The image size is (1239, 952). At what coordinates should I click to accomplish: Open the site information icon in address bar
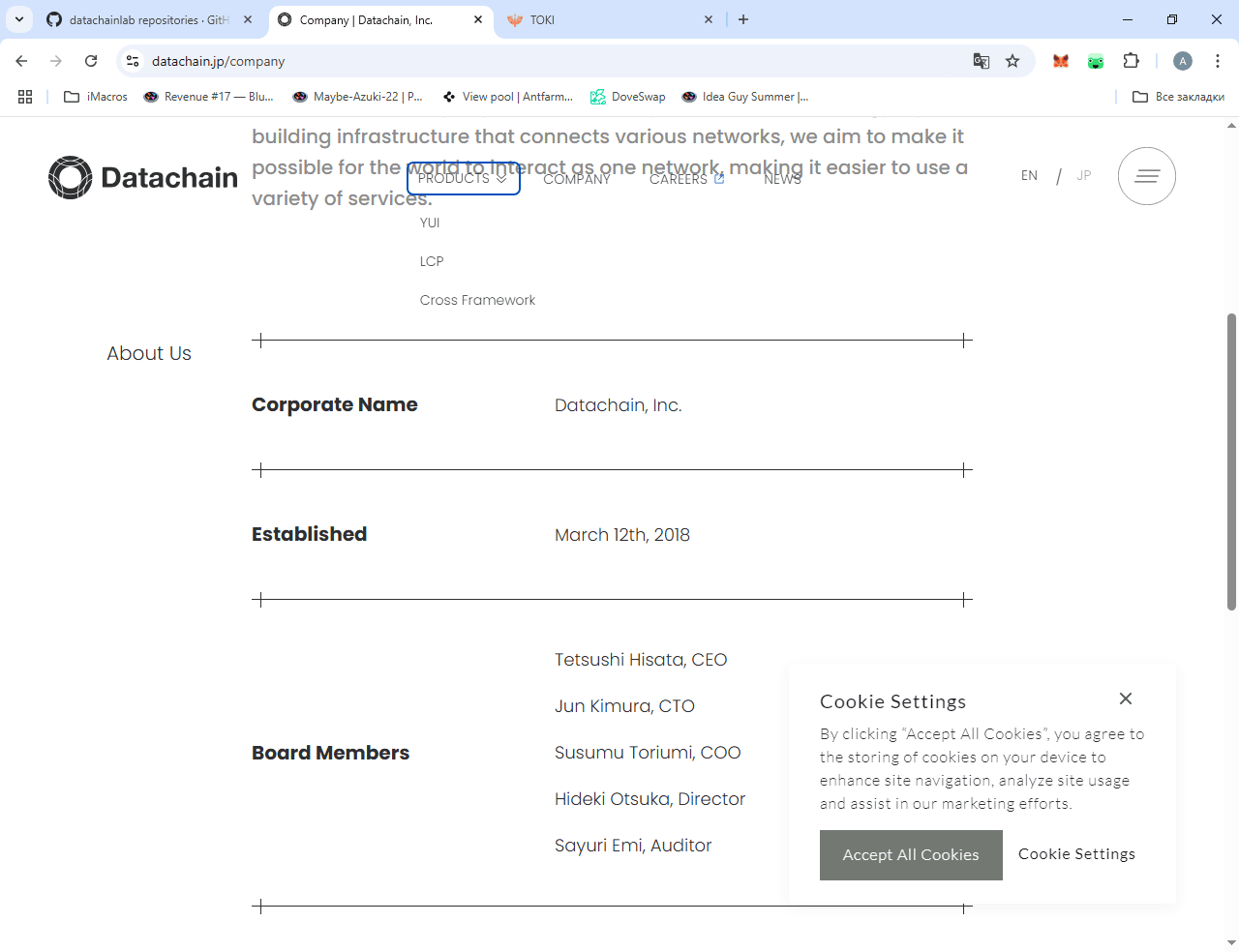tap(133, 61)
